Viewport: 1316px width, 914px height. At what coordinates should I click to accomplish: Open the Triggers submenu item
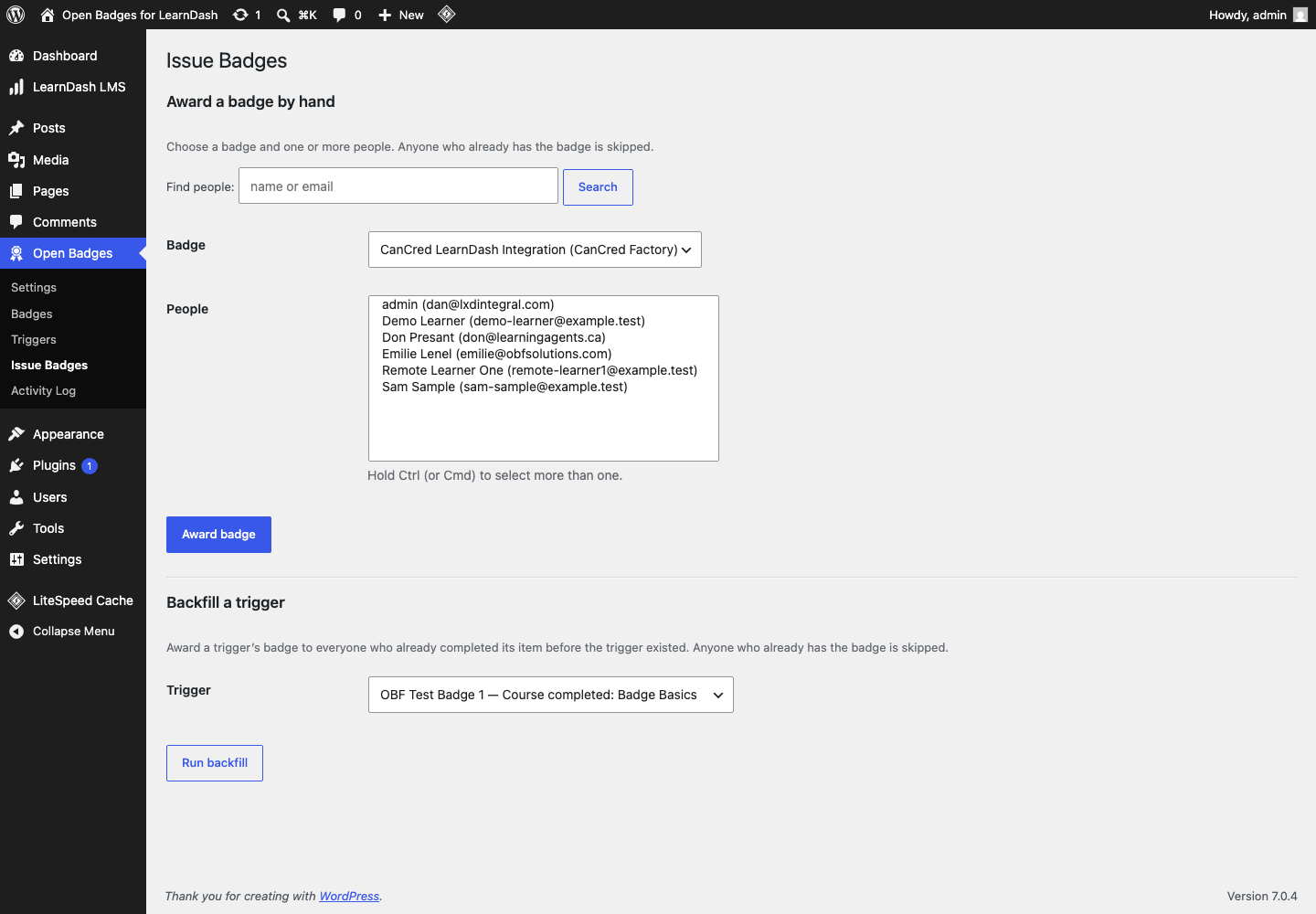(x=34, y=339)
